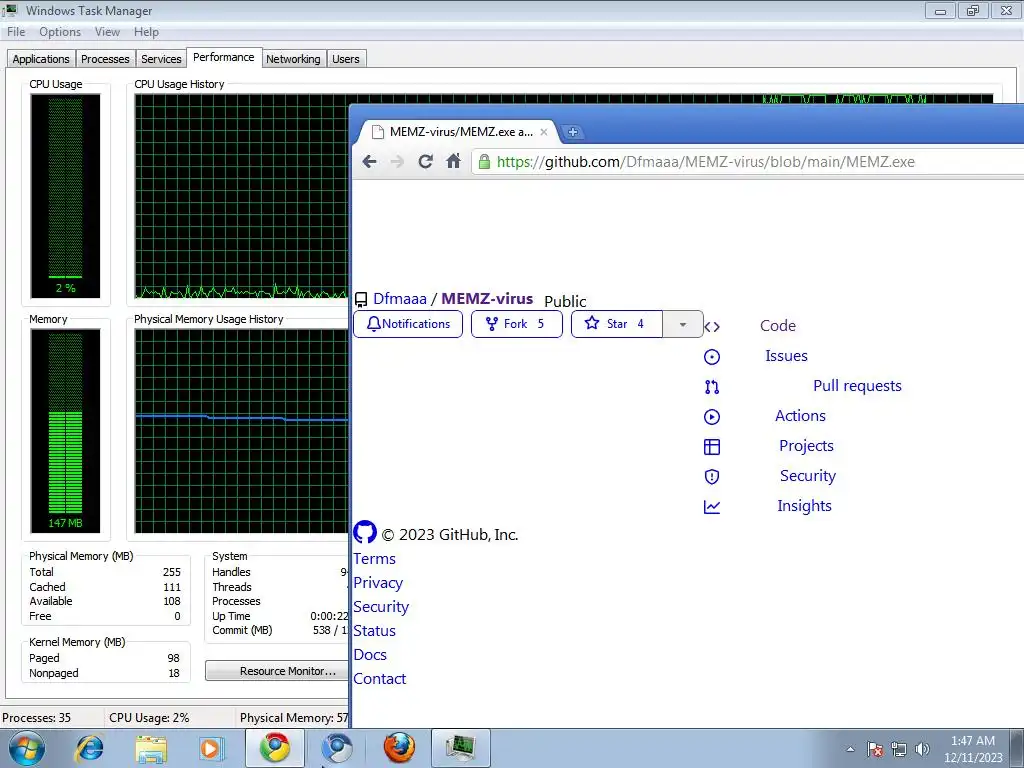Viewport: 1024px width, 768px height.
Task: Click the Code angle-brackets icon
Action: [x=712, y=327]
